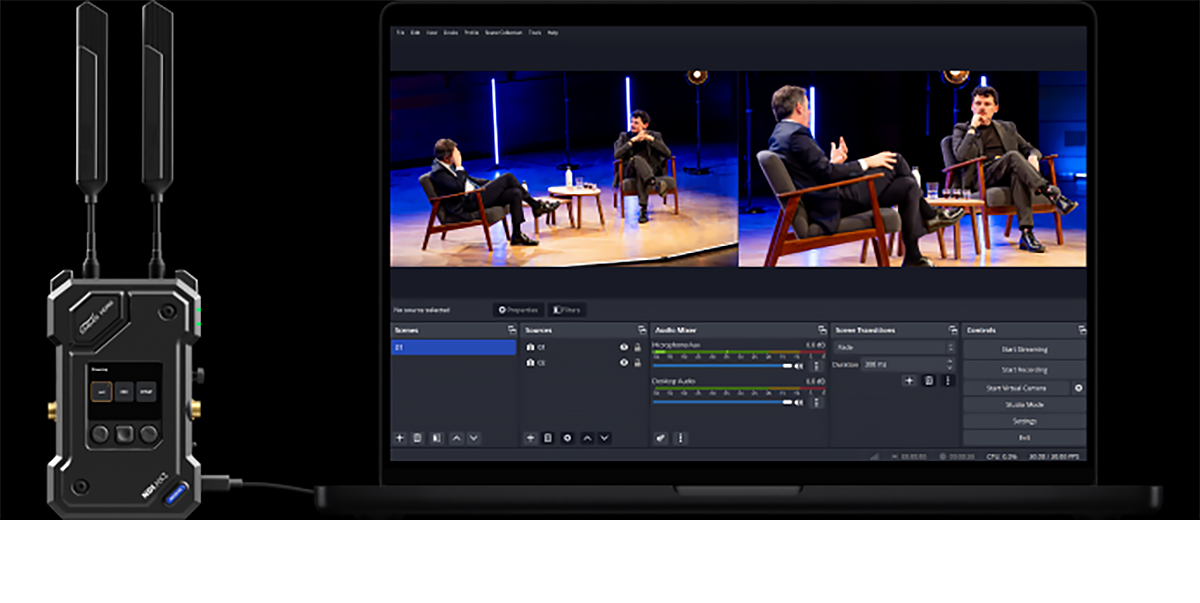The width and height of the screenshot is (1200, 603).
Task: Open virtual camera settings gear
Action: point(1078,388)
